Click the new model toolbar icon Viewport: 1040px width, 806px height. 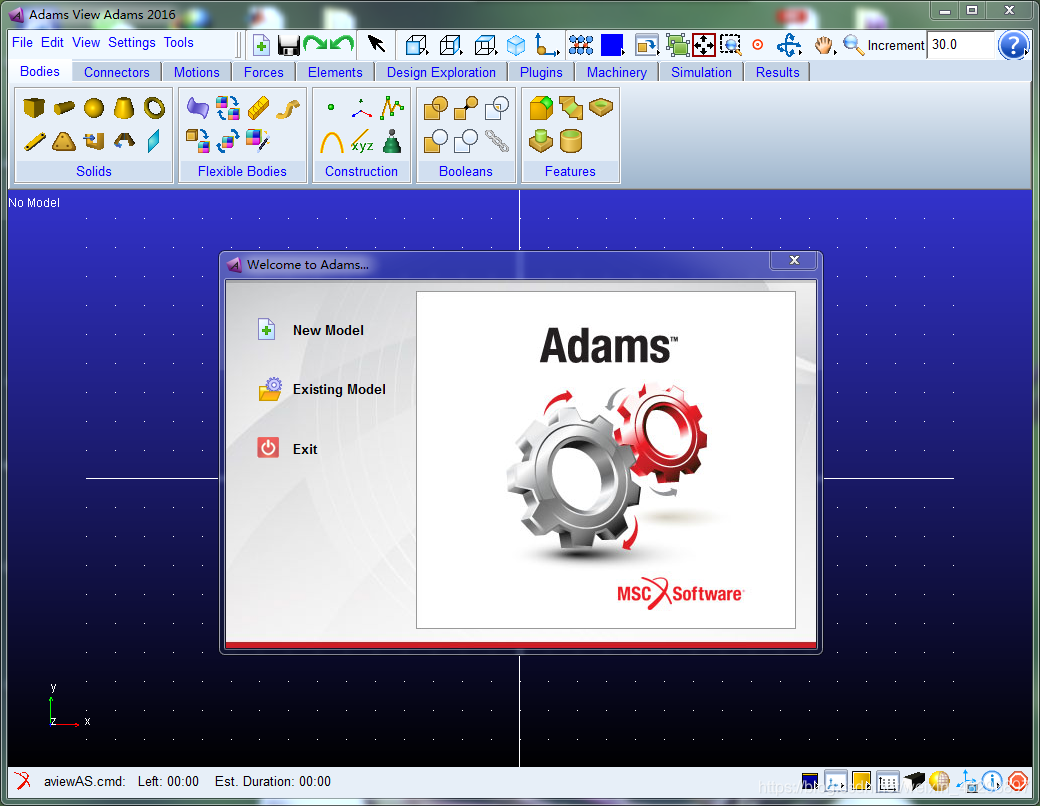(261, 45)
